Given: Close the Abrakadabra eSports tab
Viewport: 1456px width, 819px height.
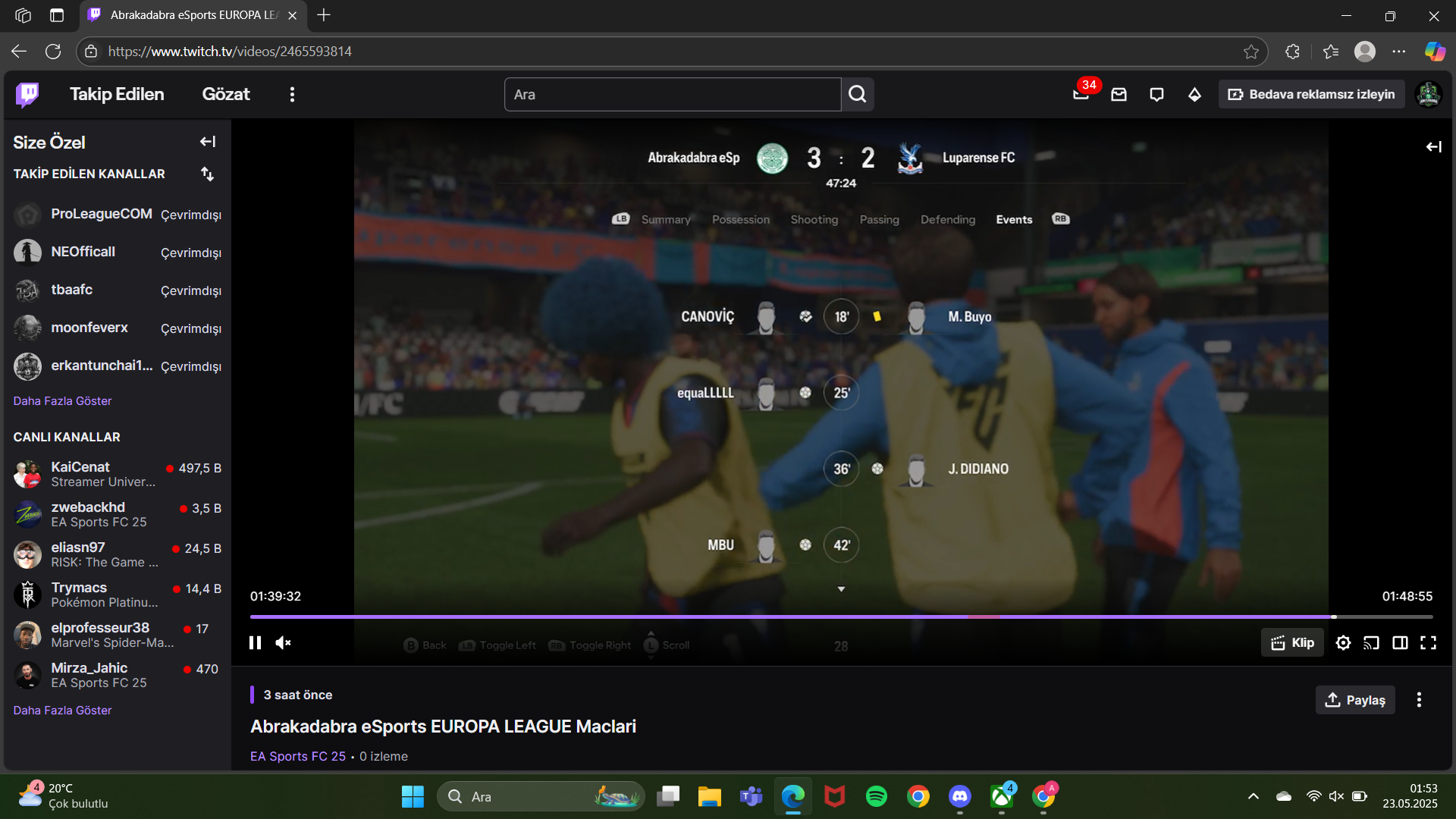Looking at the screenshot, I should click(x=293, y=15).
